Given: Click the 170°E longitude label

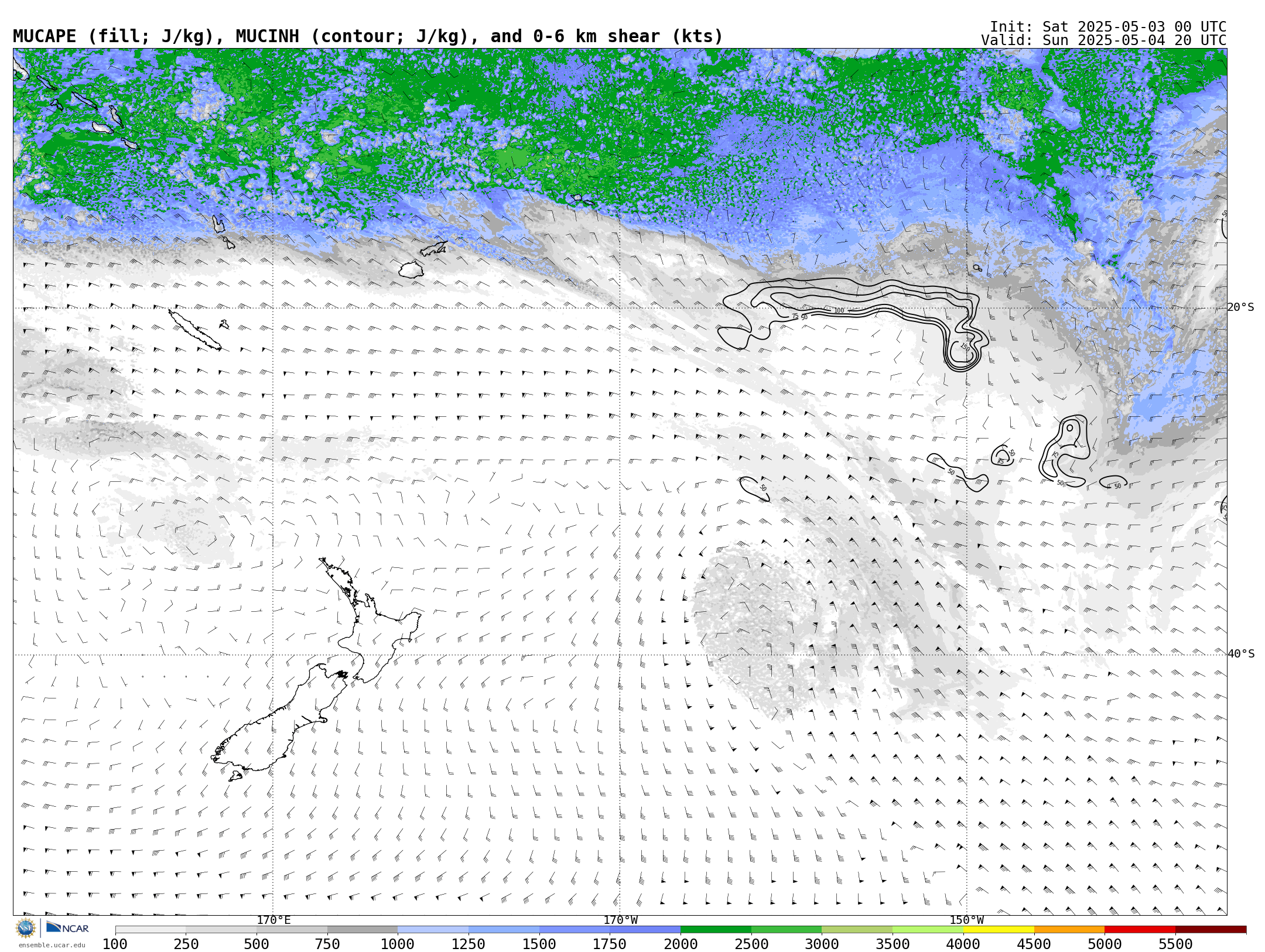Looking at the screenshot, I should (273, 920).
